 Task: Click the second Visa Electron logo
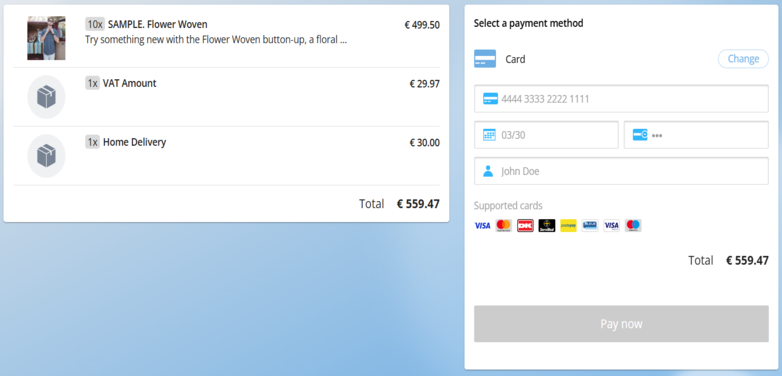[x=611, y=226]
